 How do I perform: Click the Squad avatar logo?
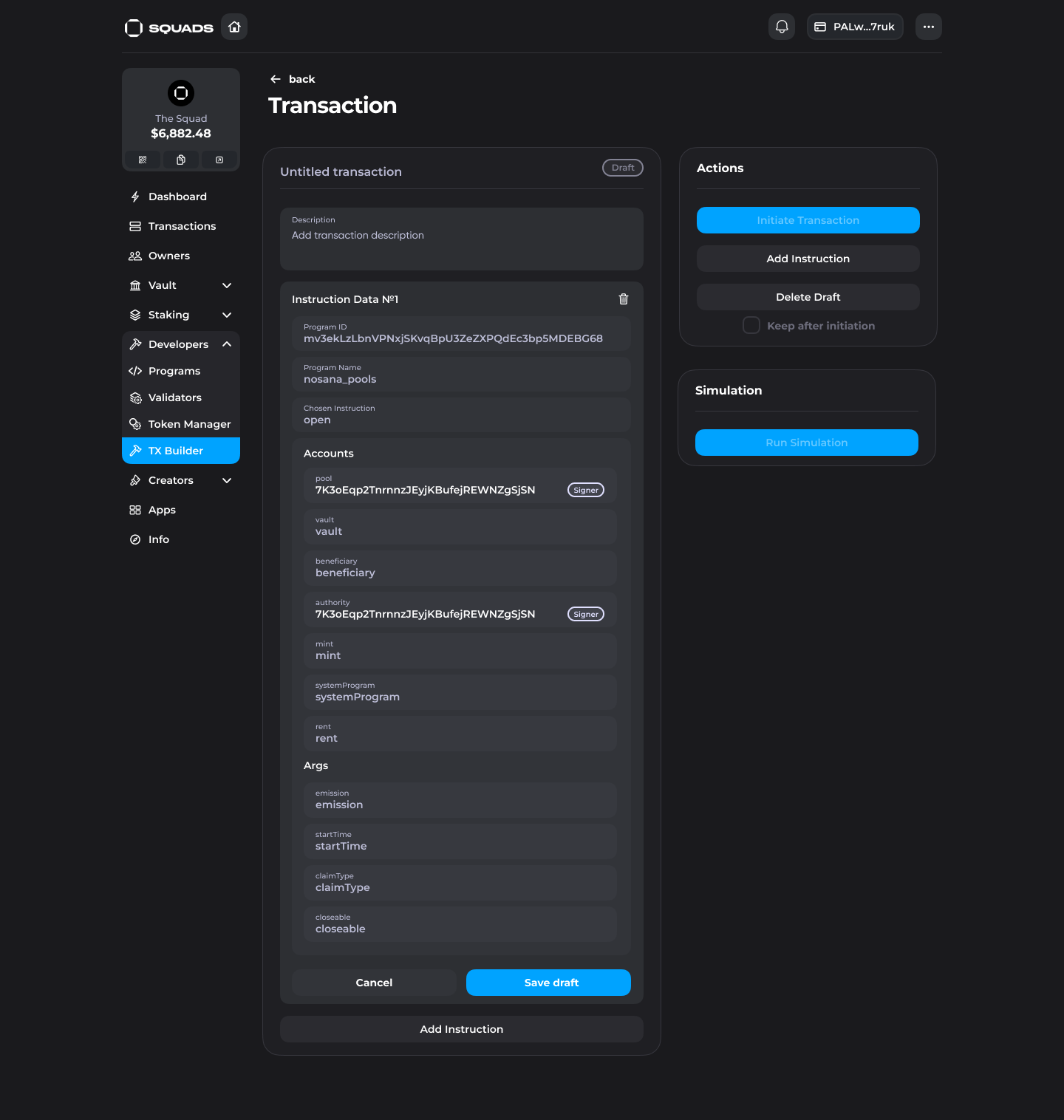point(181,93)
